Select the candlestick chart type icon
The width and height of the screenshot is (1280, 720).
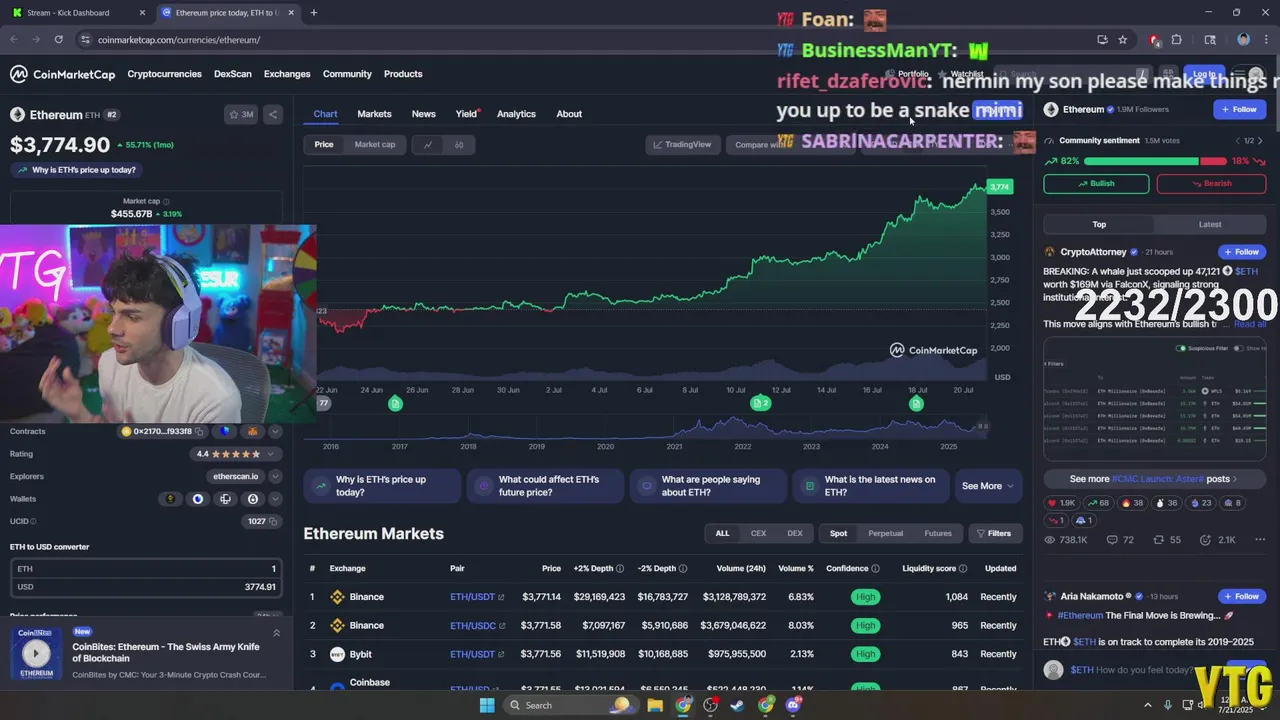coord(459,145)
